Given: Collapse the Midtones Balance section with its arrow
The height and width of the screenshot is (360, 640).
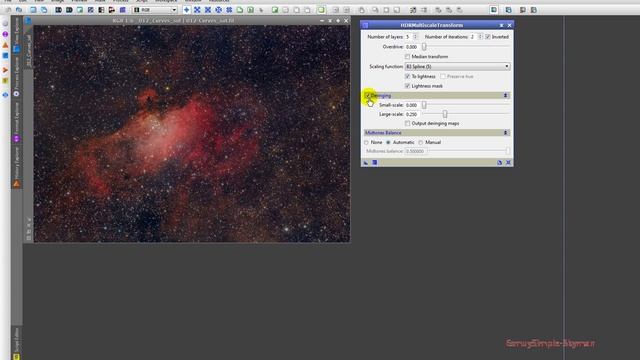Looking at the screenshot, I should click(x=505, y=133).
